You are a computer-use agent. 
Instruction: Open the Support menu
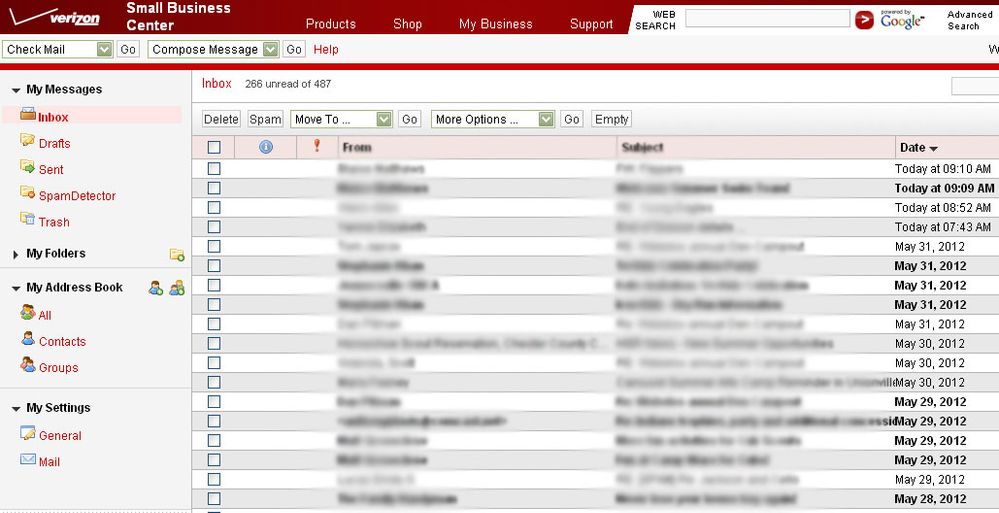tap(591, 24)
